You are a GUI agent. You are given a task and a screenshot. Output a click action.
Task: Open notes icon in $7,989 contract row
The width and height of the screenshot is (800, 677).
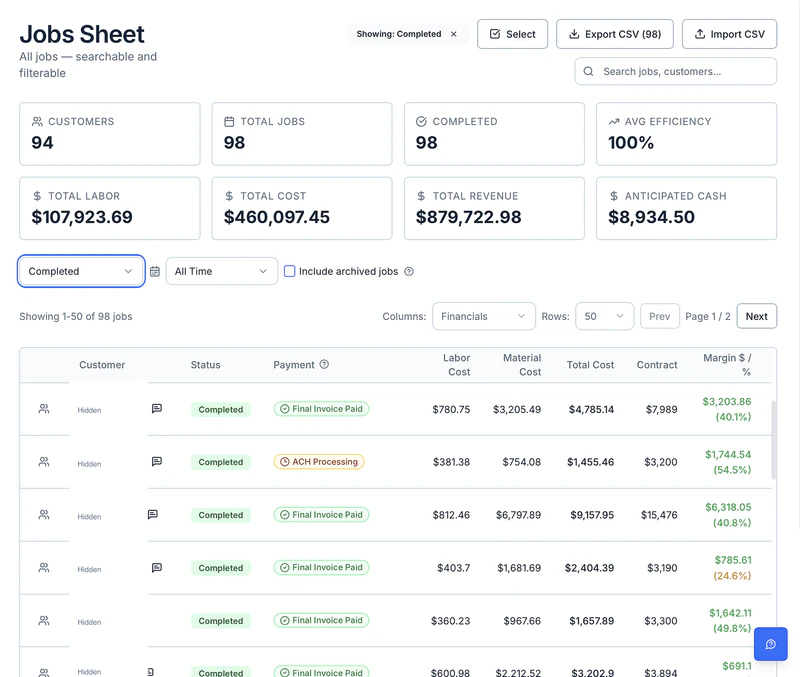(157, 409)
